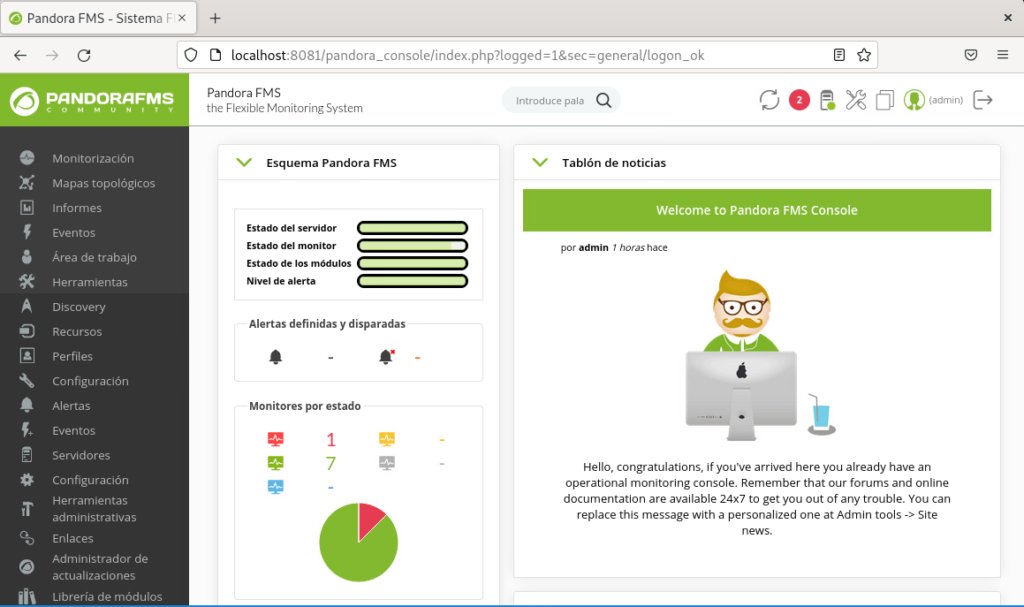
Task: Collapse the Tablón de noticias panel
Action: click(540, 161)
